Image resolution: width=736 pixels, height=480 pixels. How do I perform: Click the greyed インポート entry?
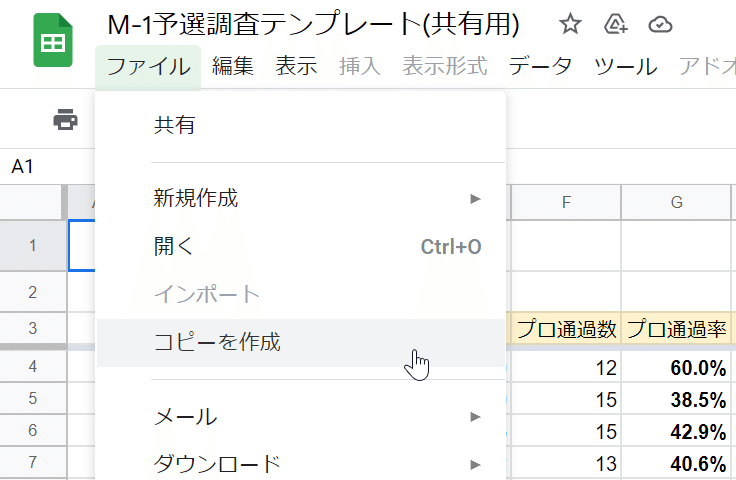[x=300, y=295]
